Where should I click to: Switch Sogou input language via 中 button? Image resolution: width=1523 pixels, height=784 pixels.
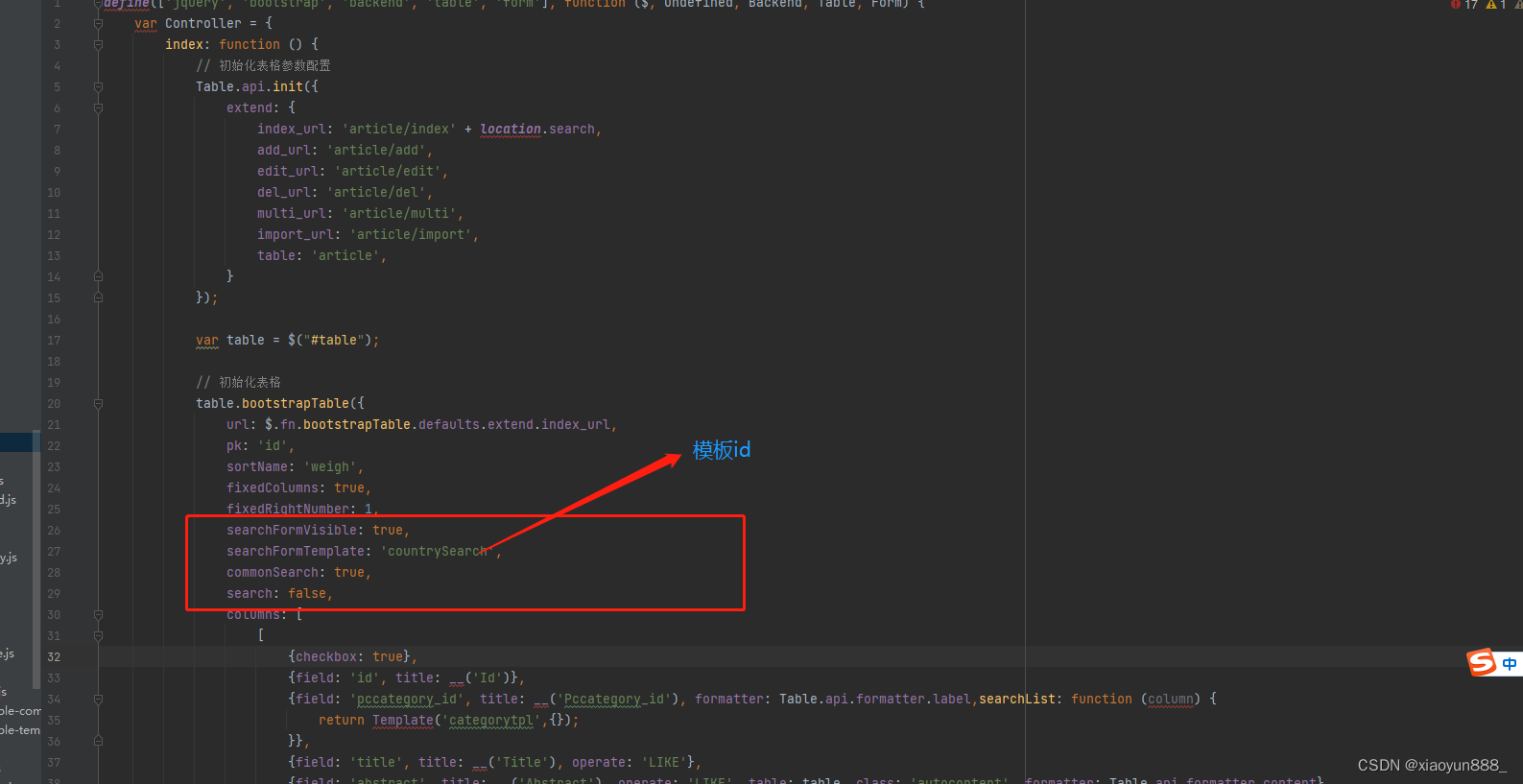[x=1510, y=664]
